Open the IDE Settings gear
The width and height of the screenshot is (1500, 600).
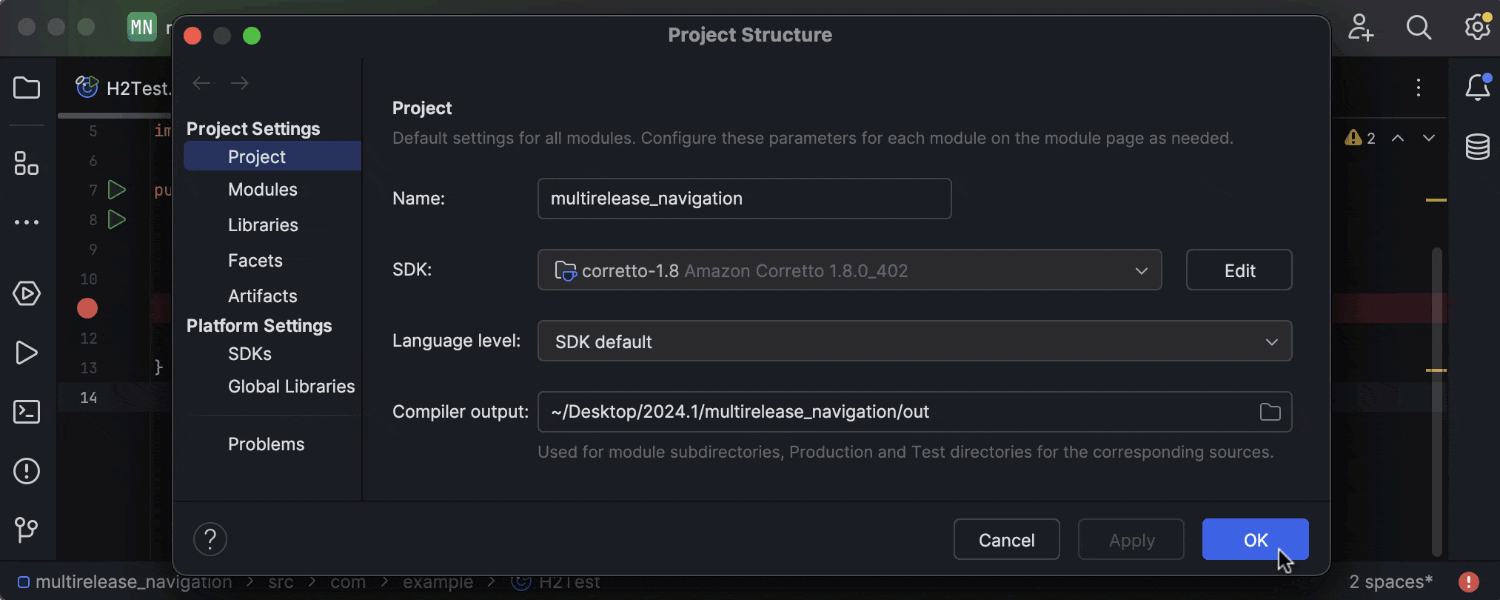[x=1478, y=28]
